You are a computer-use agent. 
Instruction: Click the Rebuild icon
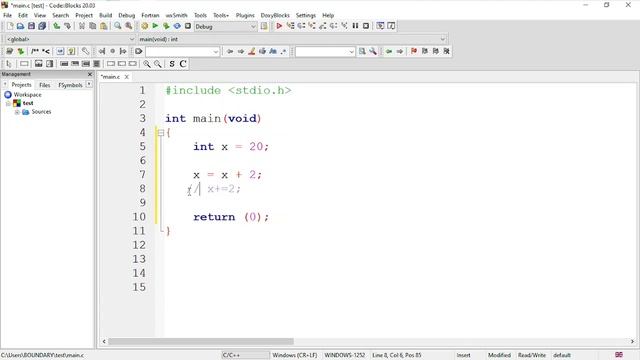click(177, 26)
